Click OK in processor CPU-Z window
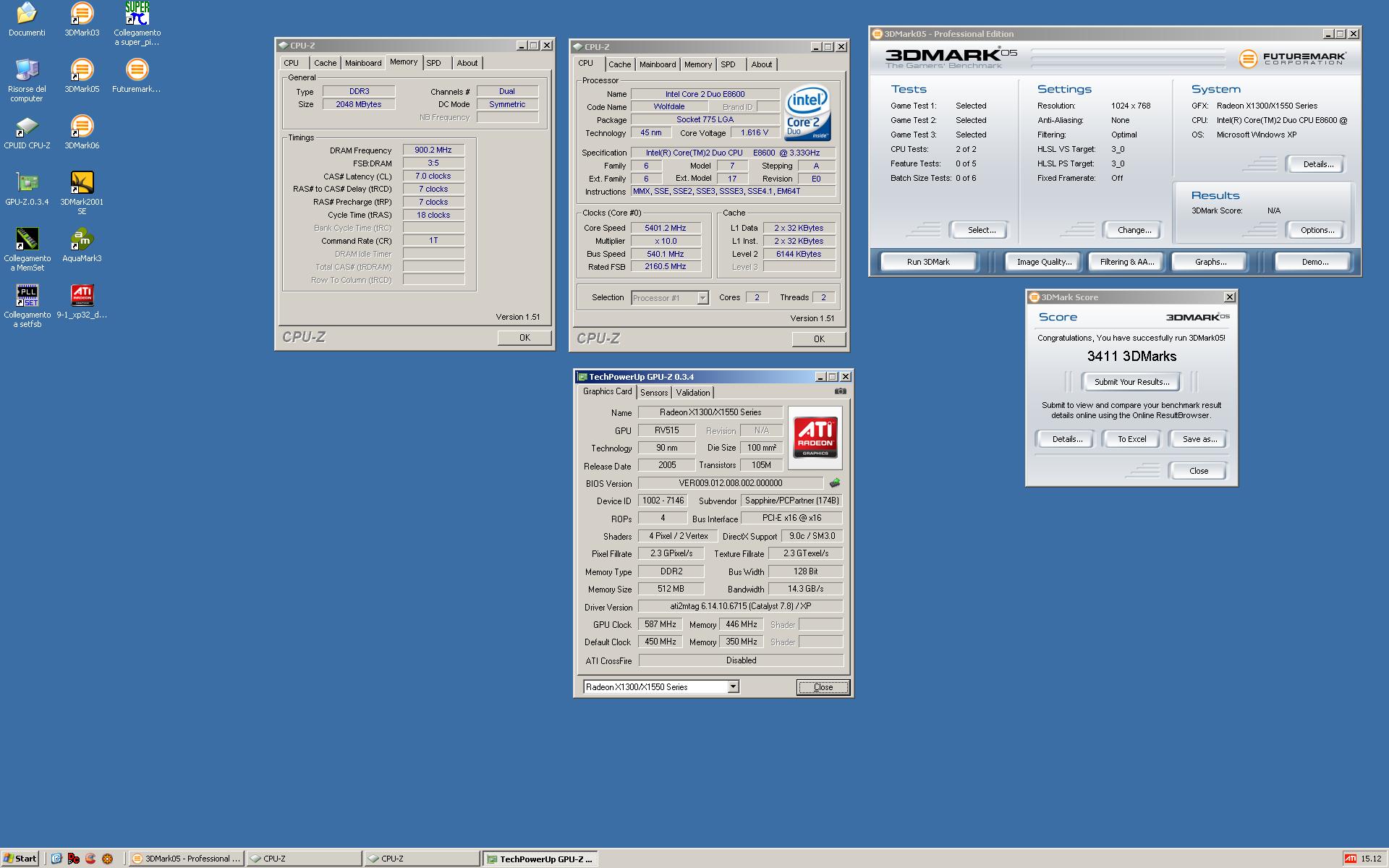Viewport: 1389px width, 868px height. tap(819, 339)
